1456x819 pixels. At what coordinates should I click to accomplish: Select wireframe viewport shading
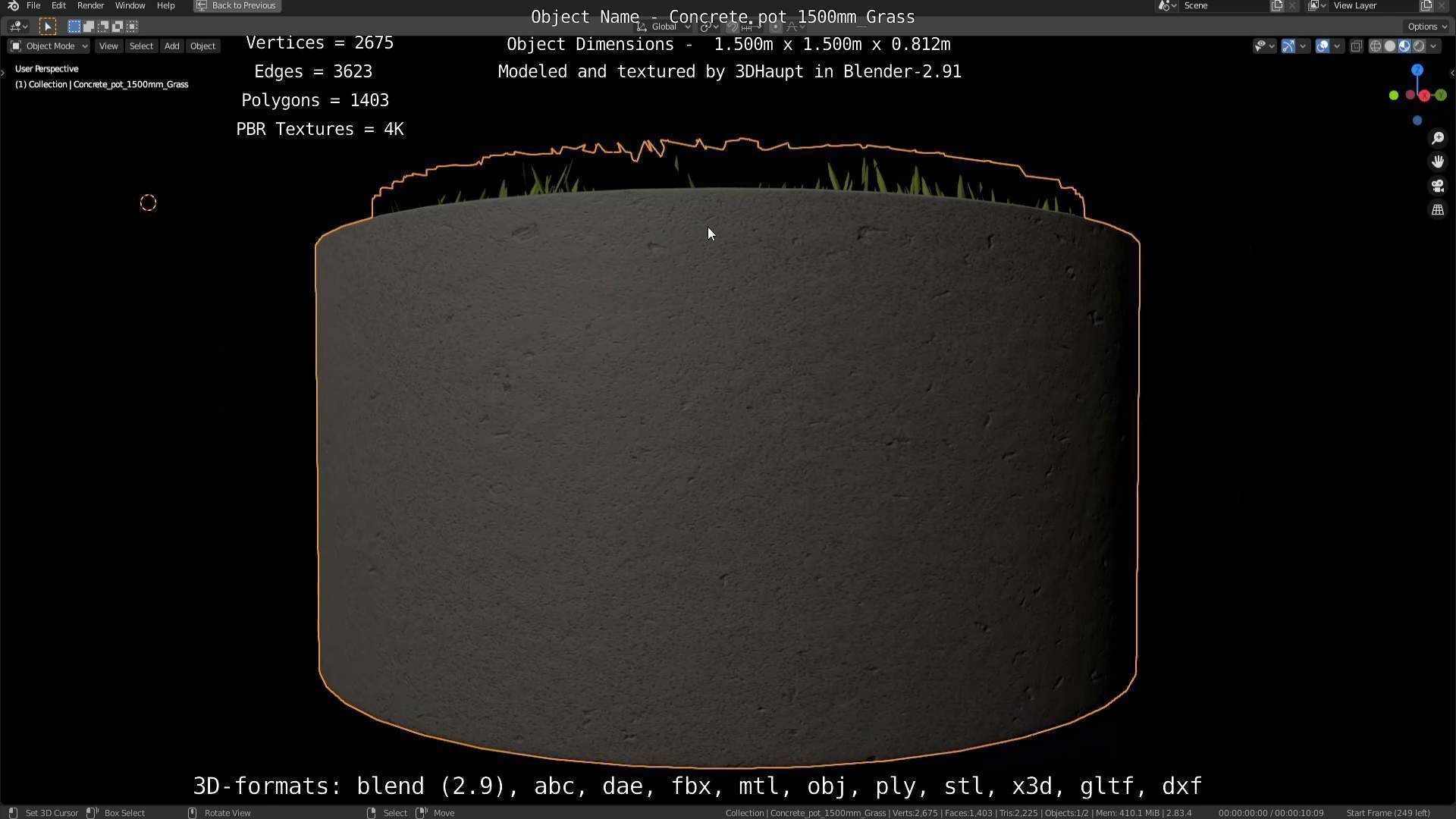(x=1375, y=46)
